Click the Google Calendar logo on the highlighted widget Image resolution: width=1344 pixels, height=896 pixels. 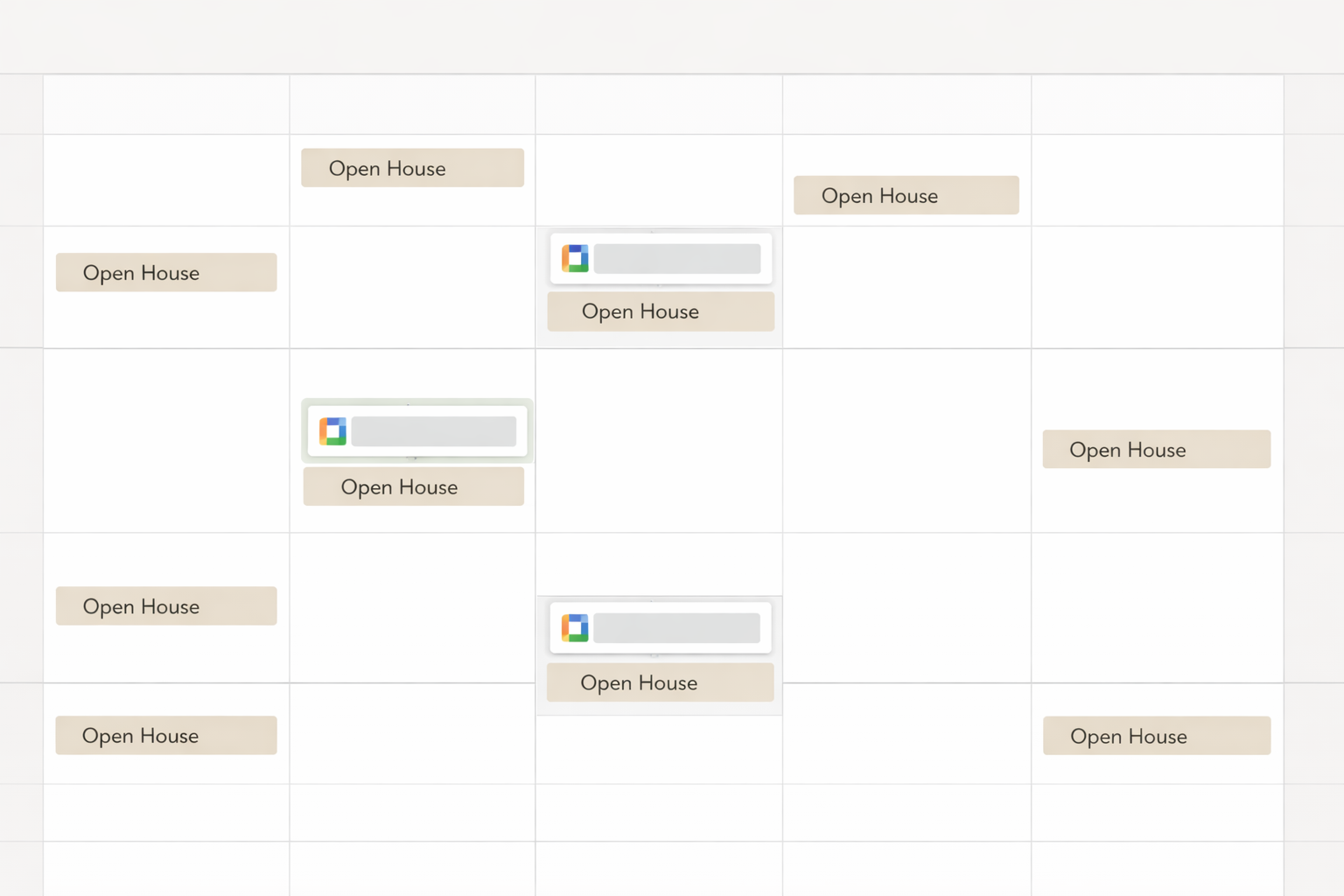(x=333, y=430)
